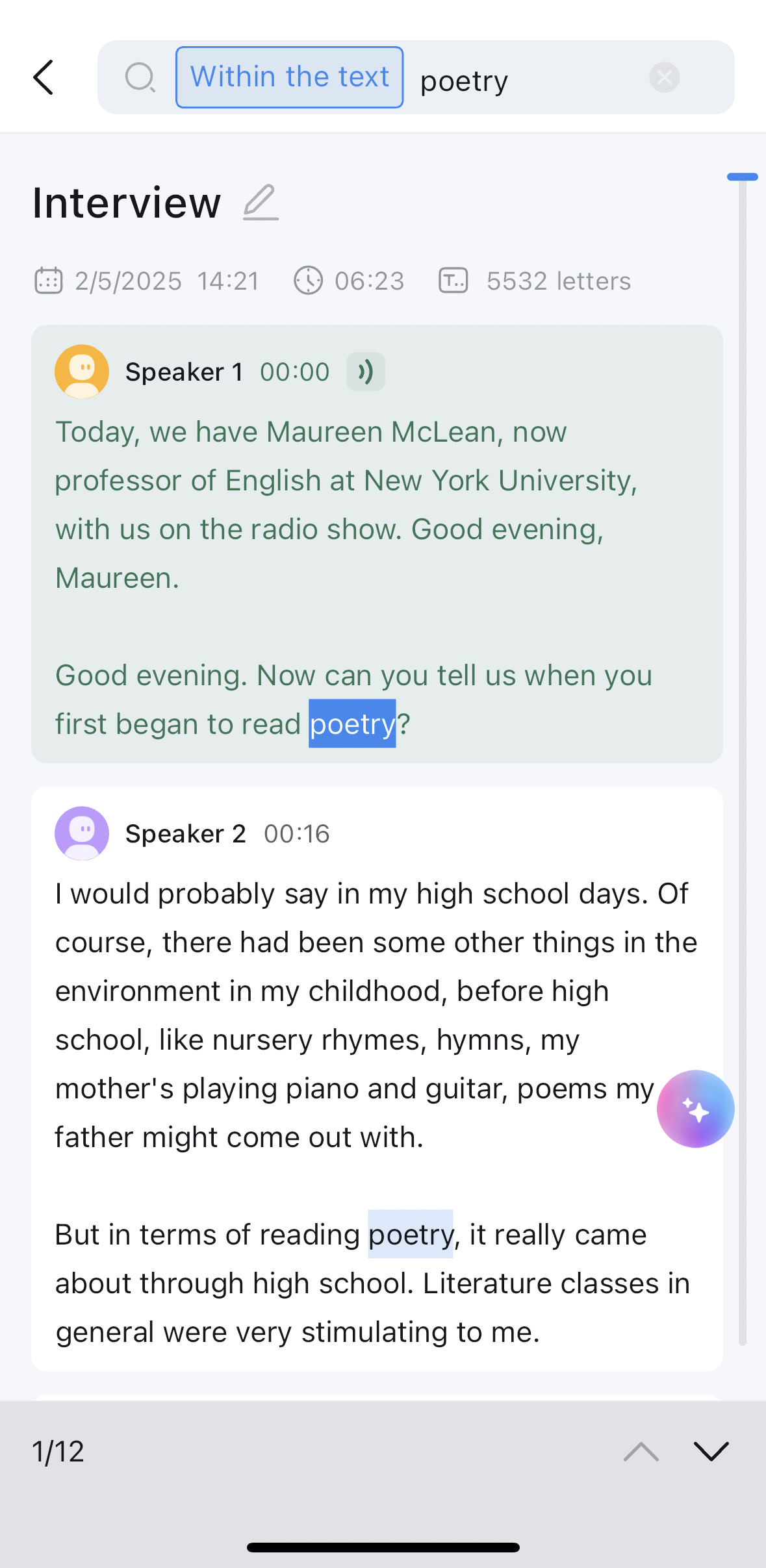This screenshot has height=1568, width=766.
Task: Go to the previous result with the up chevron
Action: pos(641,1450)
